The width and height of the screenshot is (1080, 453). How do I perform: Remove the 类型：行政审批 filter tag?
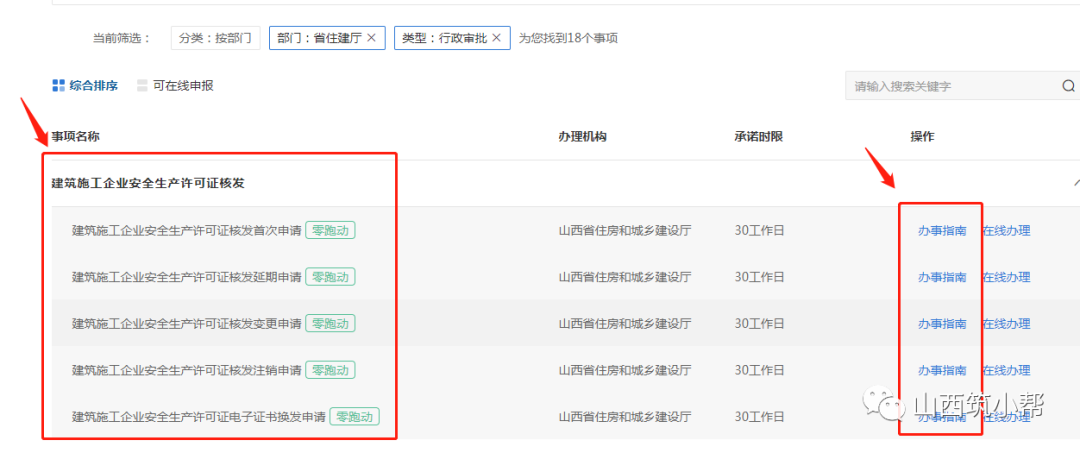pyautogui.click(x=496, y=38)
